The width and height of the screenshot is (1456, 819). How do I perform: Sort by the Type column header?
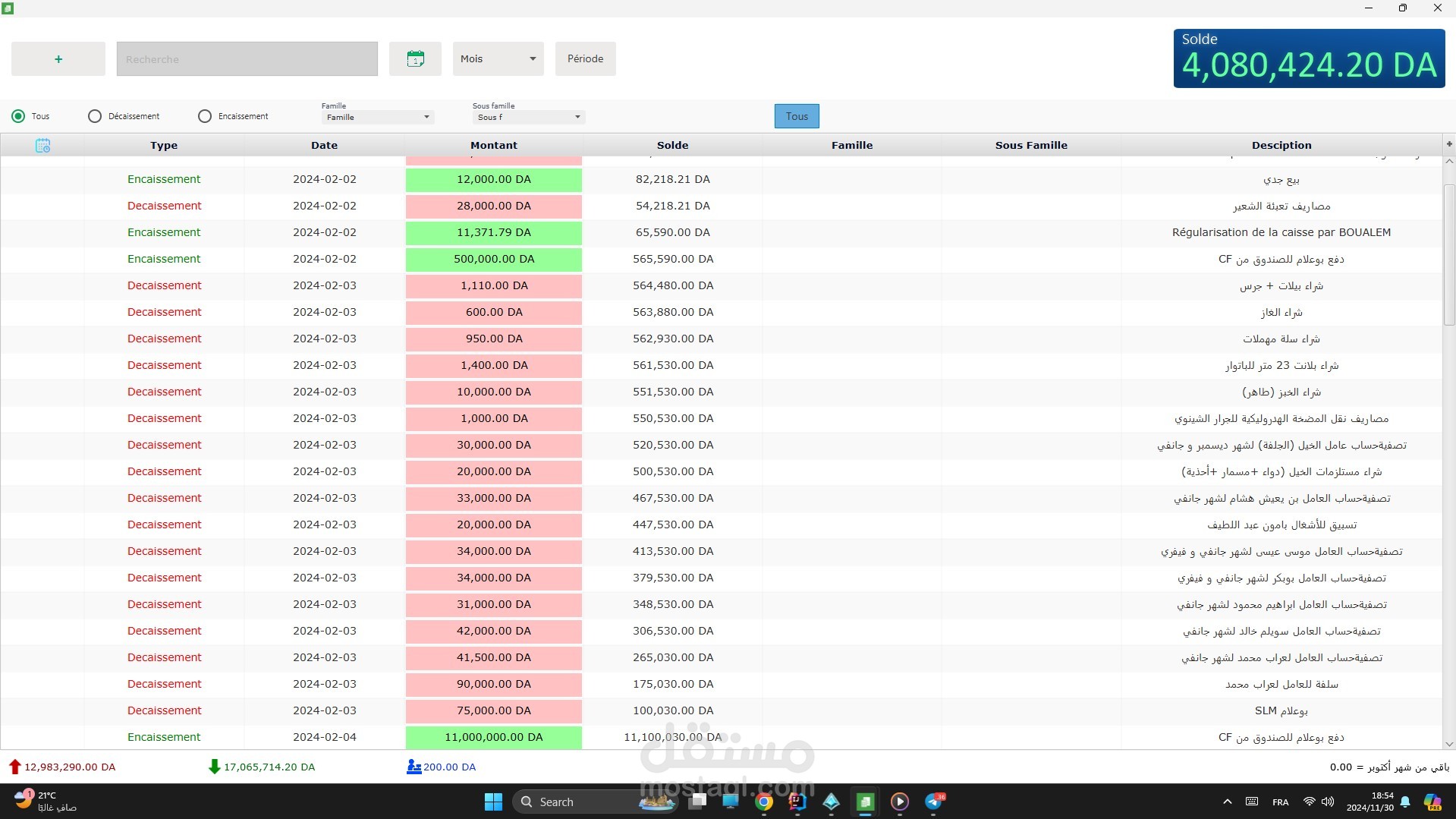(164, 145)
